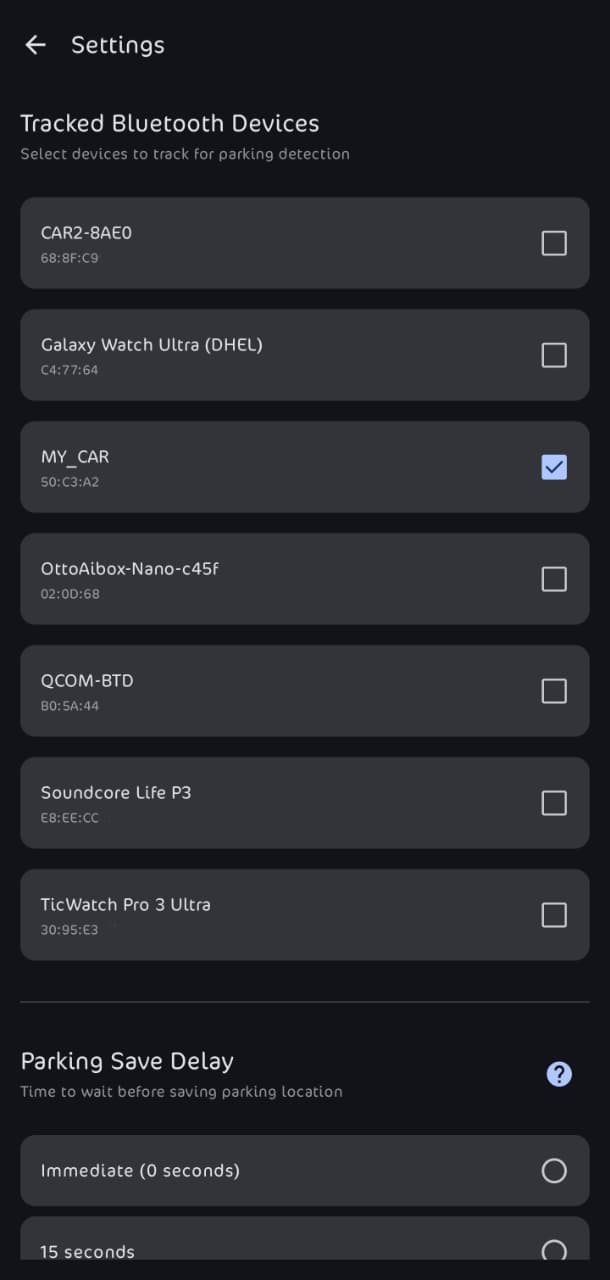
Task: Uncheck the MY_CAR tracking checkbox
Action: pos(554,467)
